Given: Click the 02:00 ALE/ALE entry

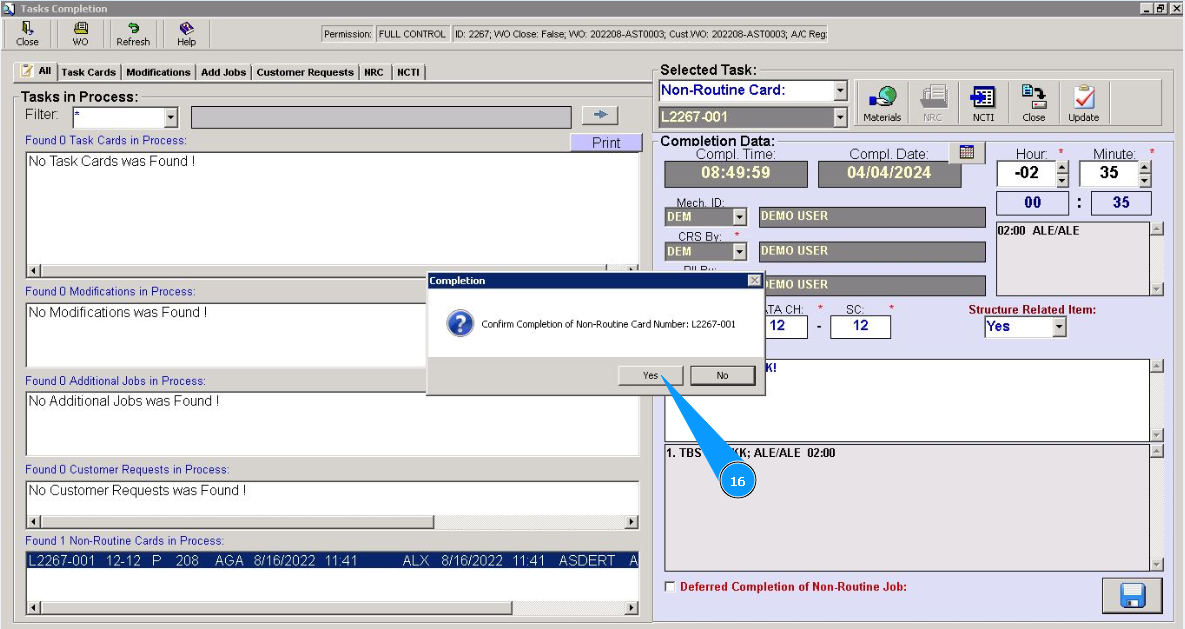Looking at the screenshot, I should 1038,231.
